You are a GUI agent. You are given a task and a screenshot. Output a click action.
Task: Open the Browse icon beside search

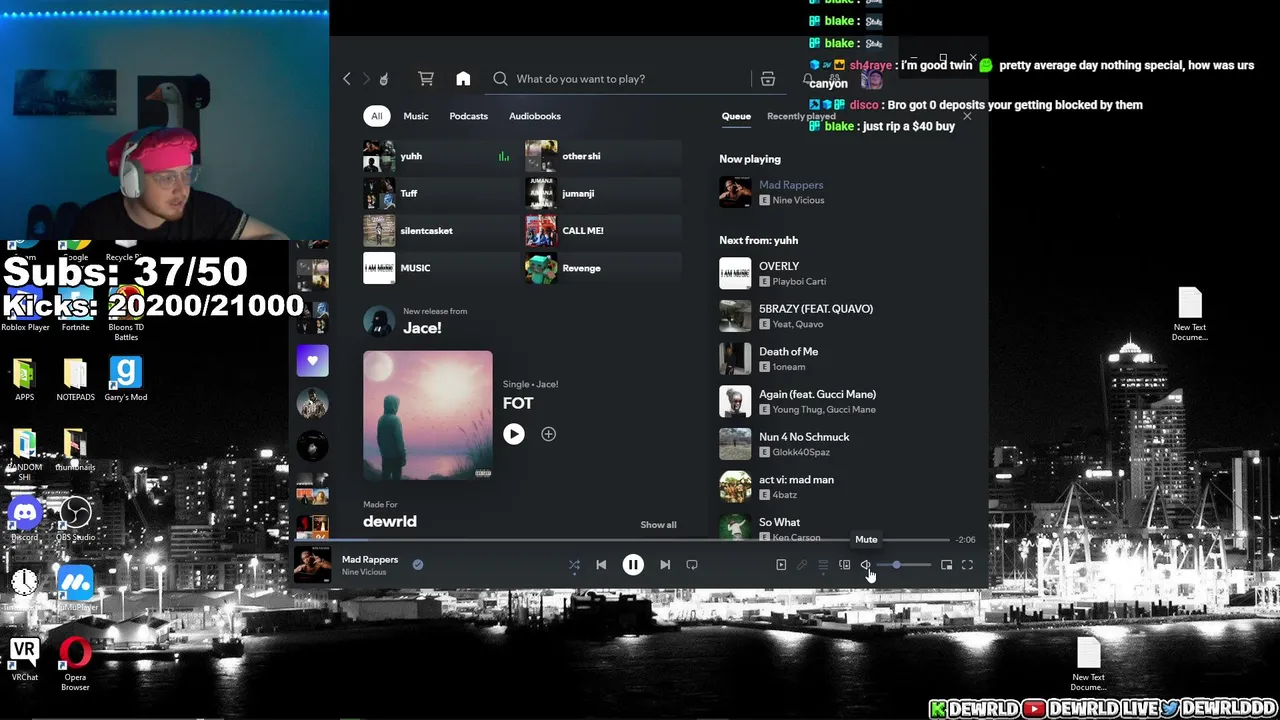coord(768,79)
